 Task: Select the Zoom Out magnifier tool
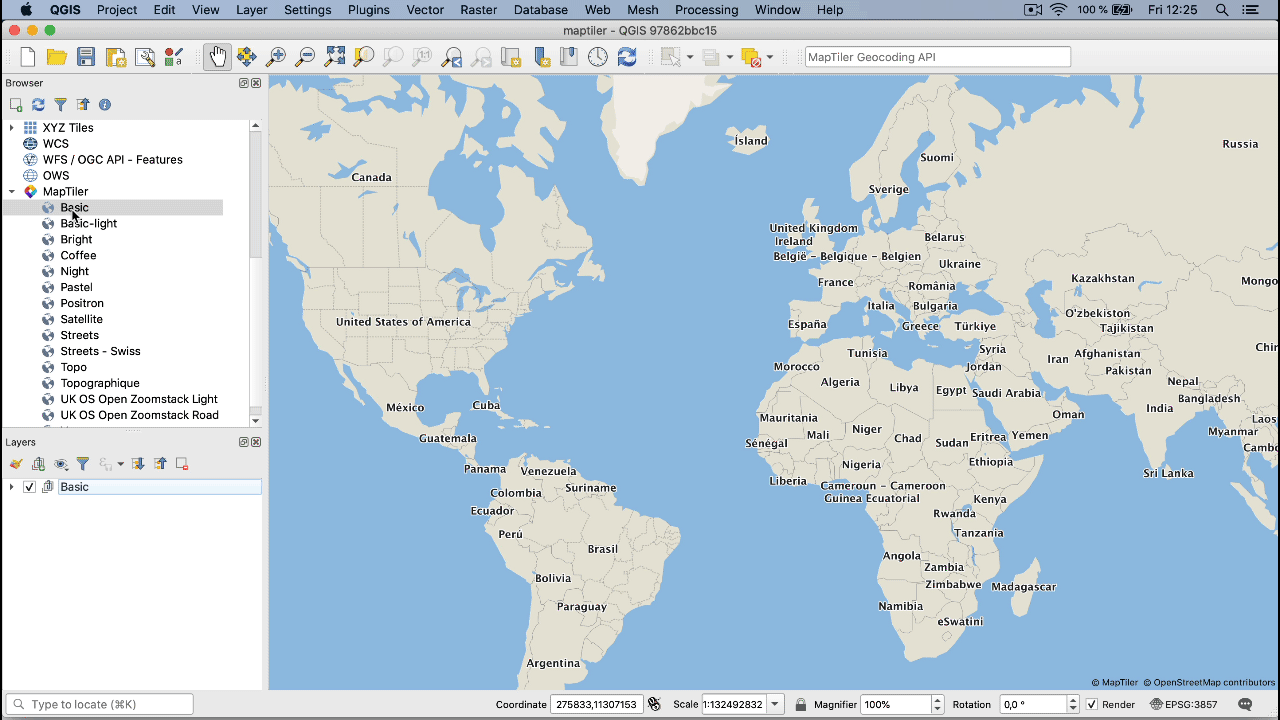[x=305, y=57]
